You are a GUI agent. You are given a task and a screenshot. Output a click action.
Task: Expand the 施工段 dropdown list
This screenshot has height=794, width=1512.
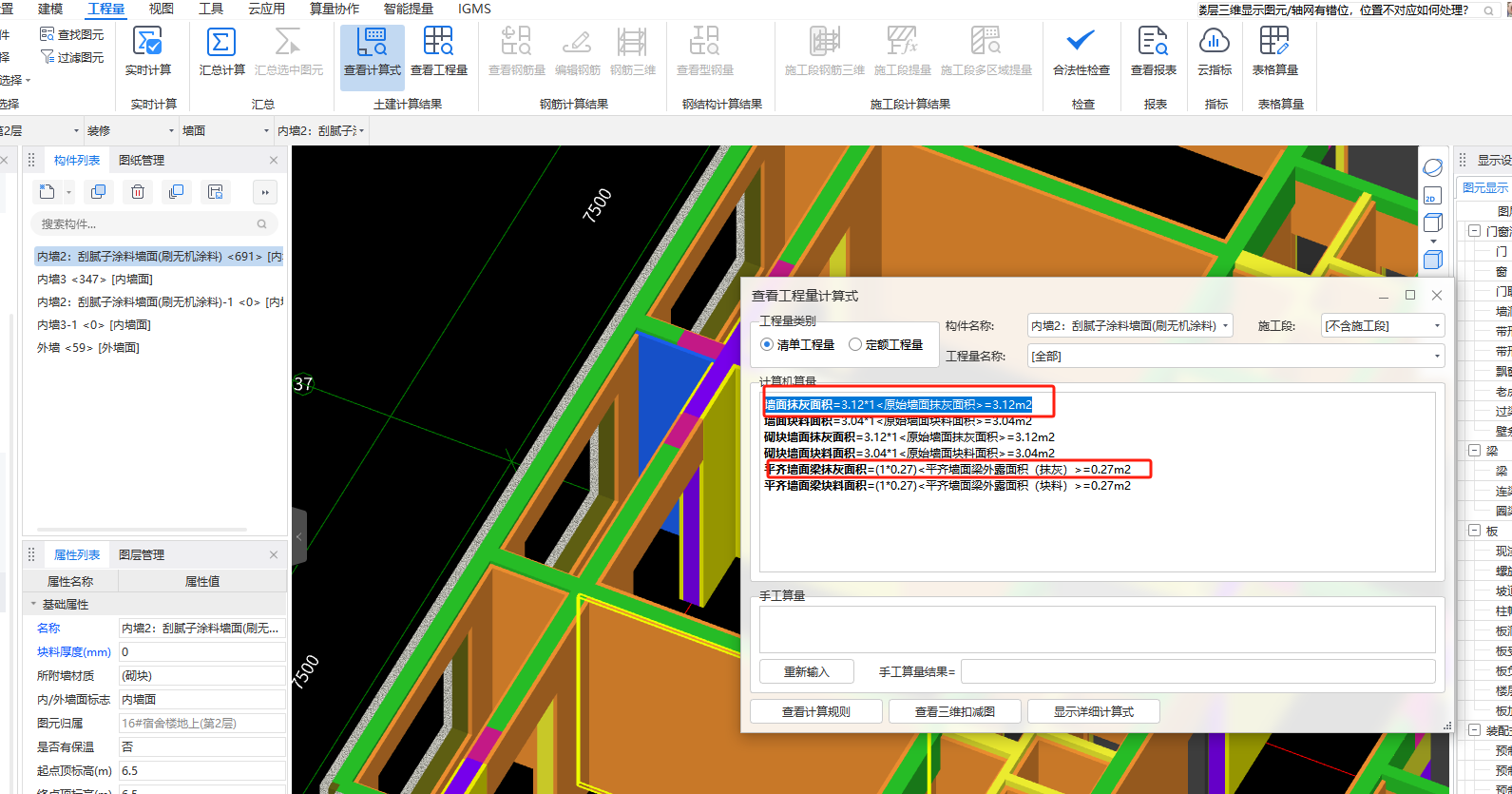[1436, 326]
